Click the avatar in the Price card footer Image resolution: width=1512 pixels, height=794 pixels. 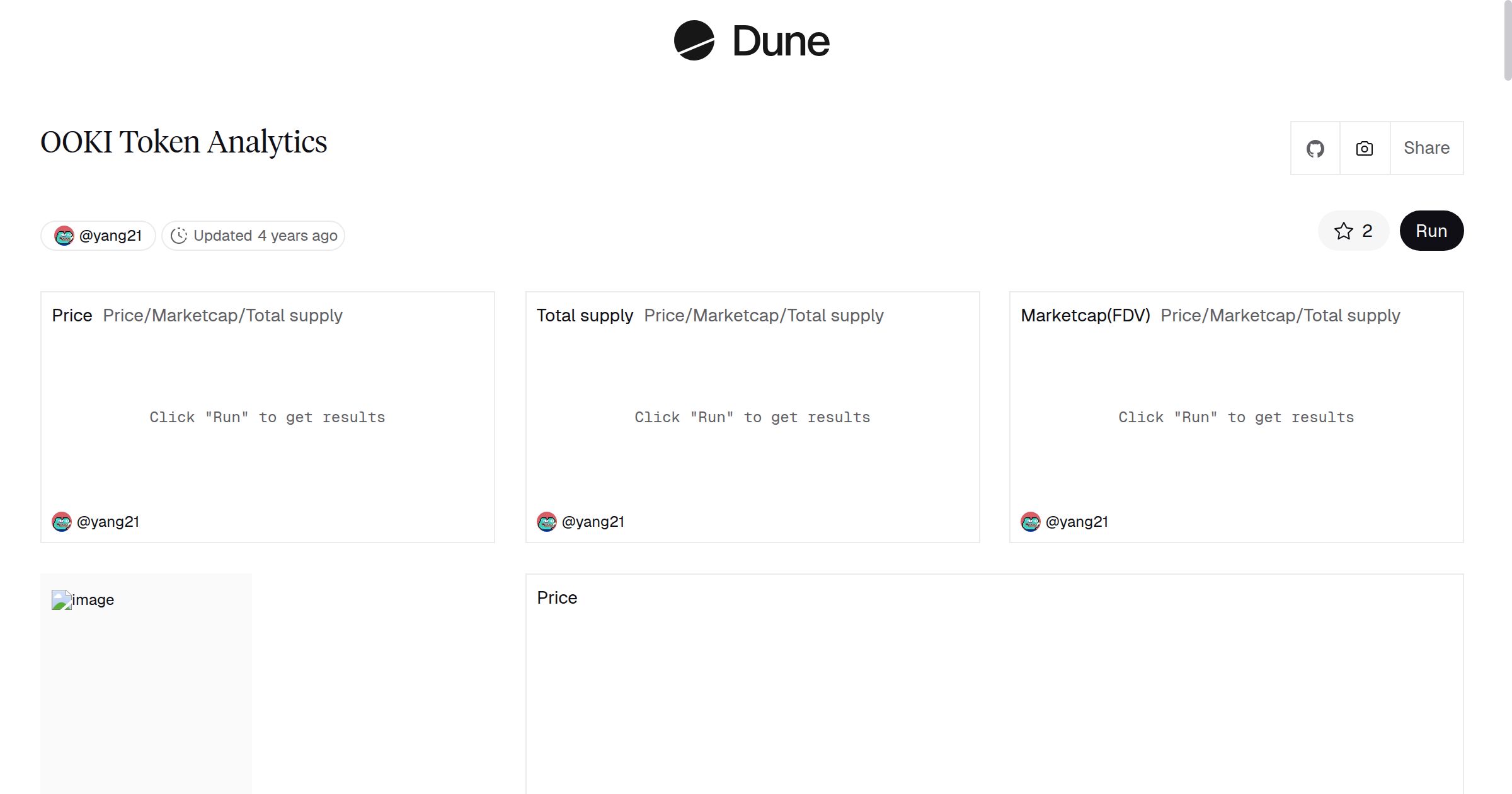pyautogui.click(x=62, y=522)
